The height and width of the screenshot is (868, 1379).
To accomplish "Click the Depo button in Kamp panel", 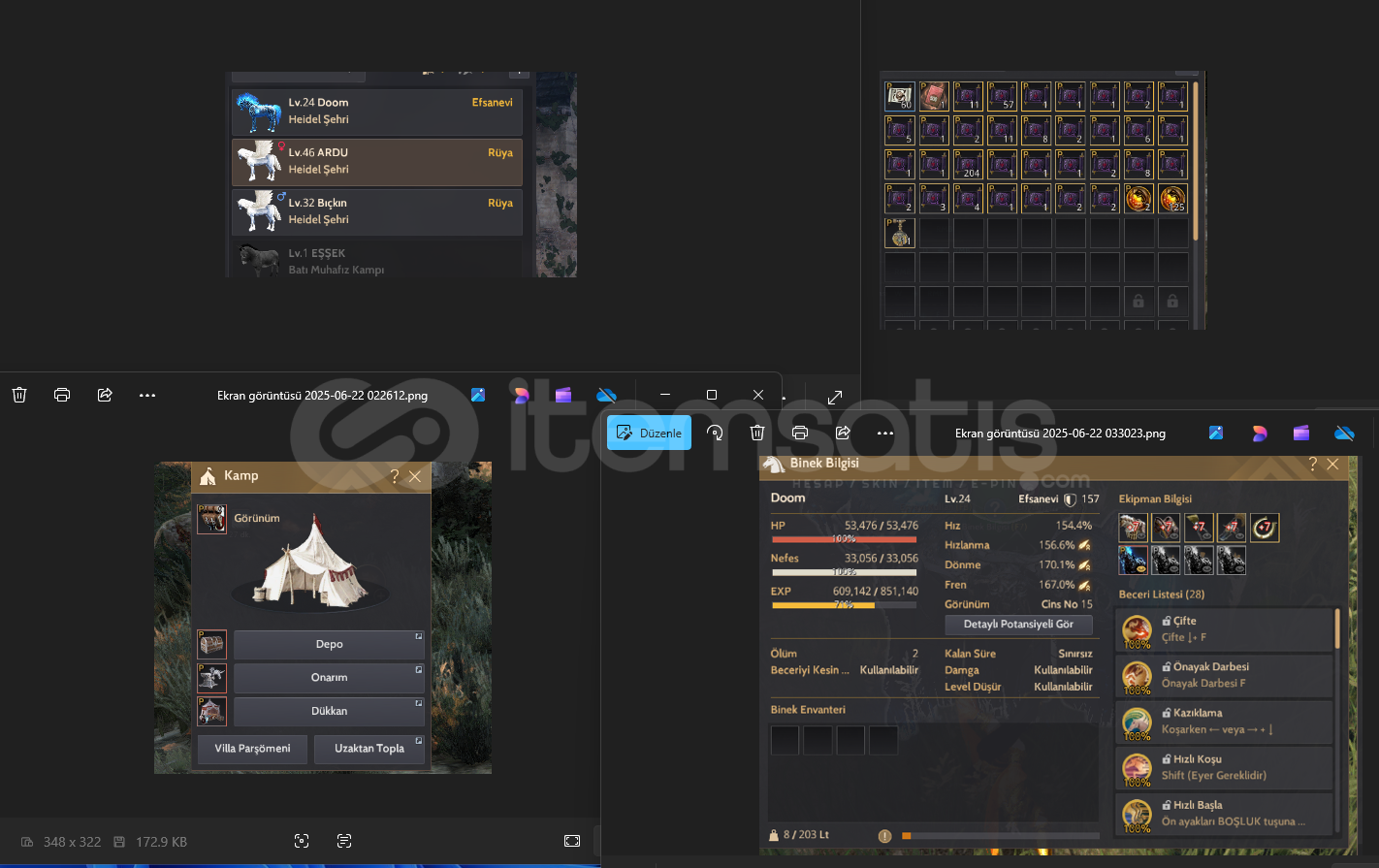I will (x=329, y=644).
